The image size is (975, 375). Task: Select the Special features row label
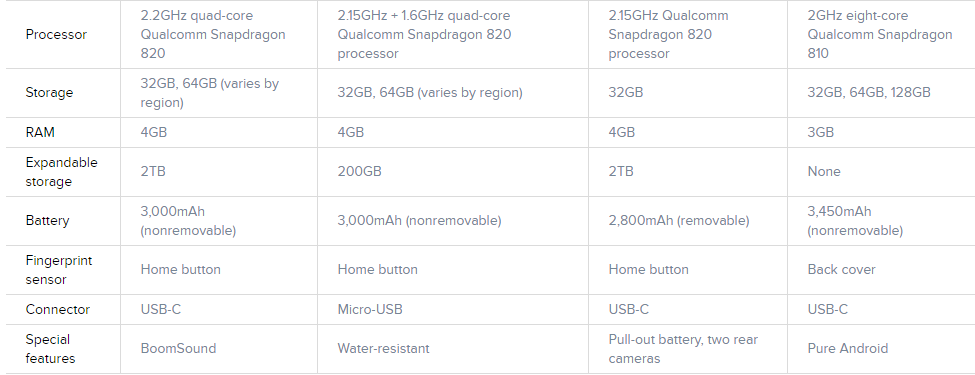tap(50, 349)
